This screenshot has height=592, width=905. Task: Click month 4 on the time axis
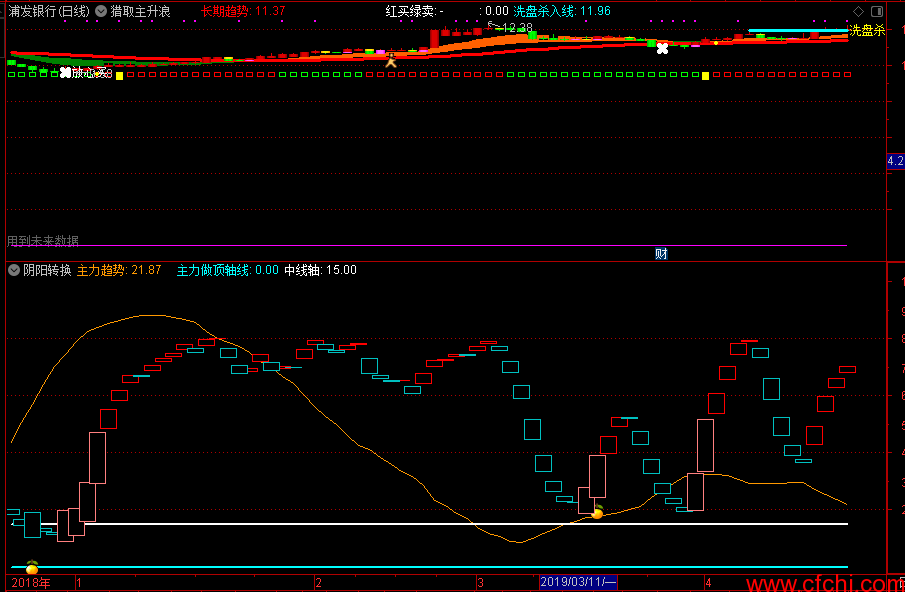coord(709,583)
